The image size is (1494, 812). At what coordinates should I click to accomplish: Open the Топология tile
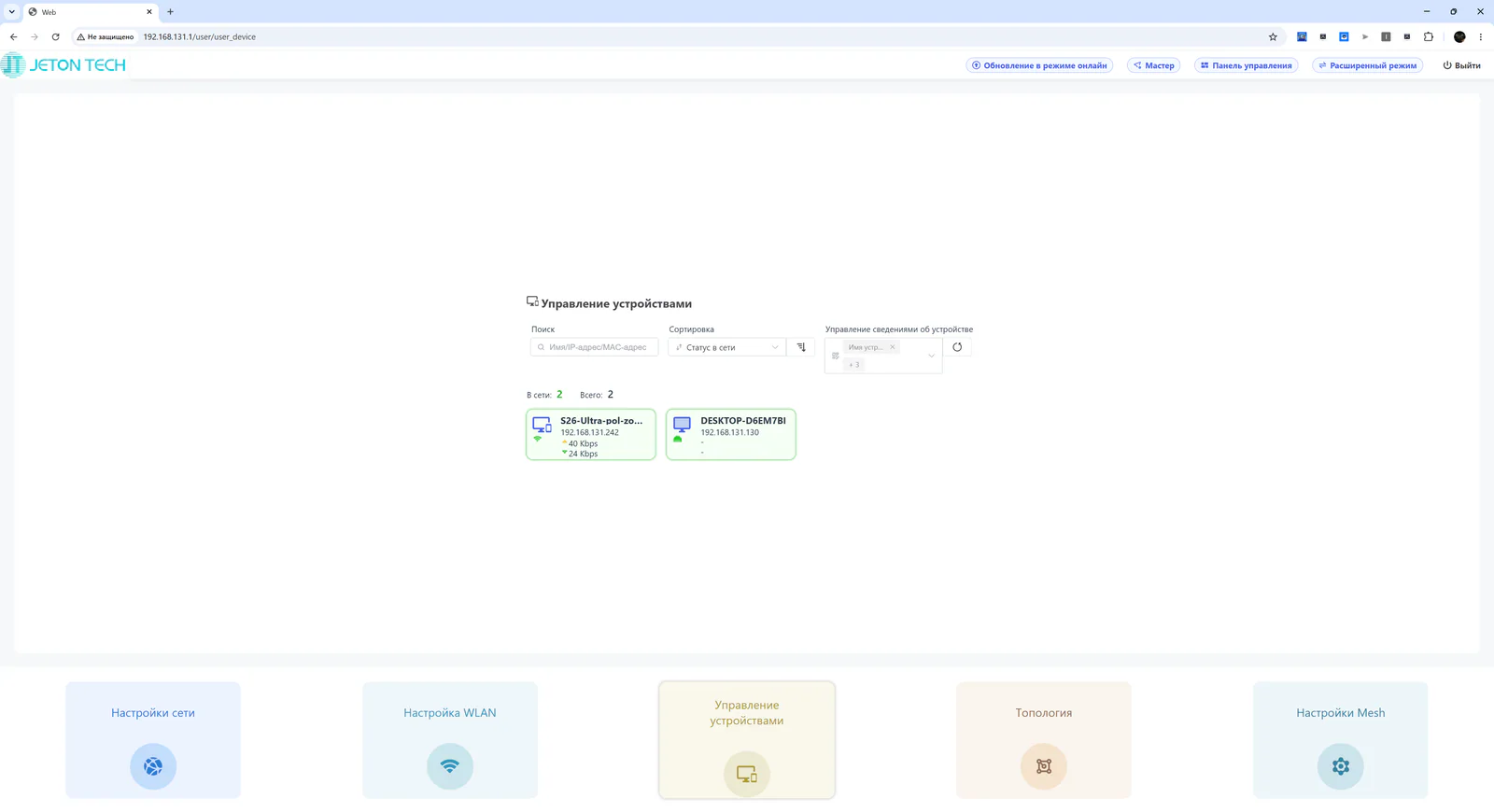tap(1044, 740)
